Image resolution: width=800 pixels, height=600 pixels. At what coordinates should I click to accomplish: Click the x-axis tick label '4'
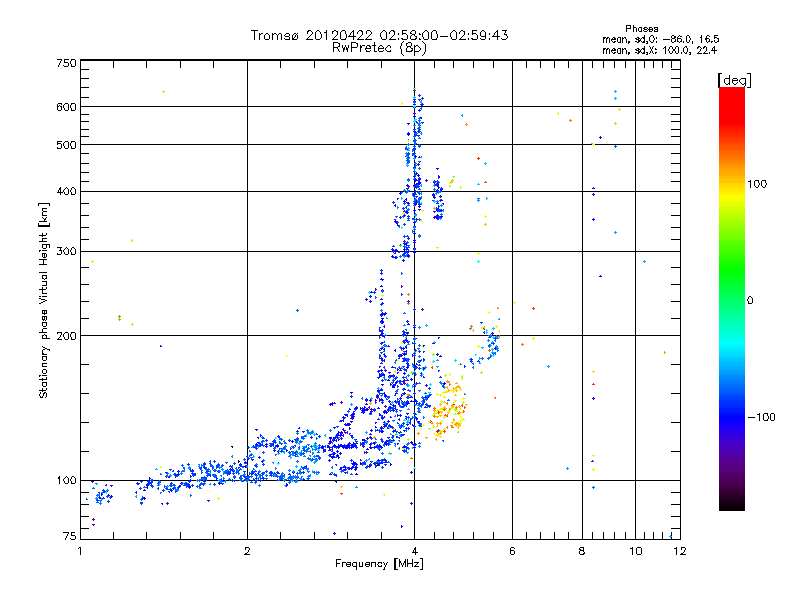(415, 552)
